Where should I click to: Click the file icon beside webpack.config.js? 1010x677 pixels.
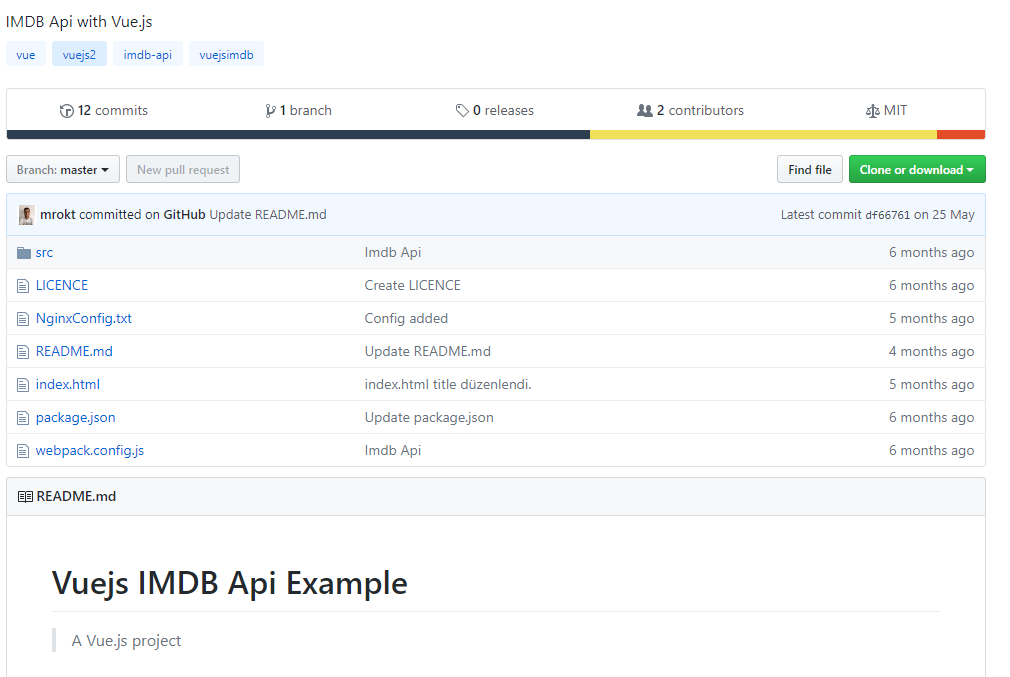pos(22,450)
